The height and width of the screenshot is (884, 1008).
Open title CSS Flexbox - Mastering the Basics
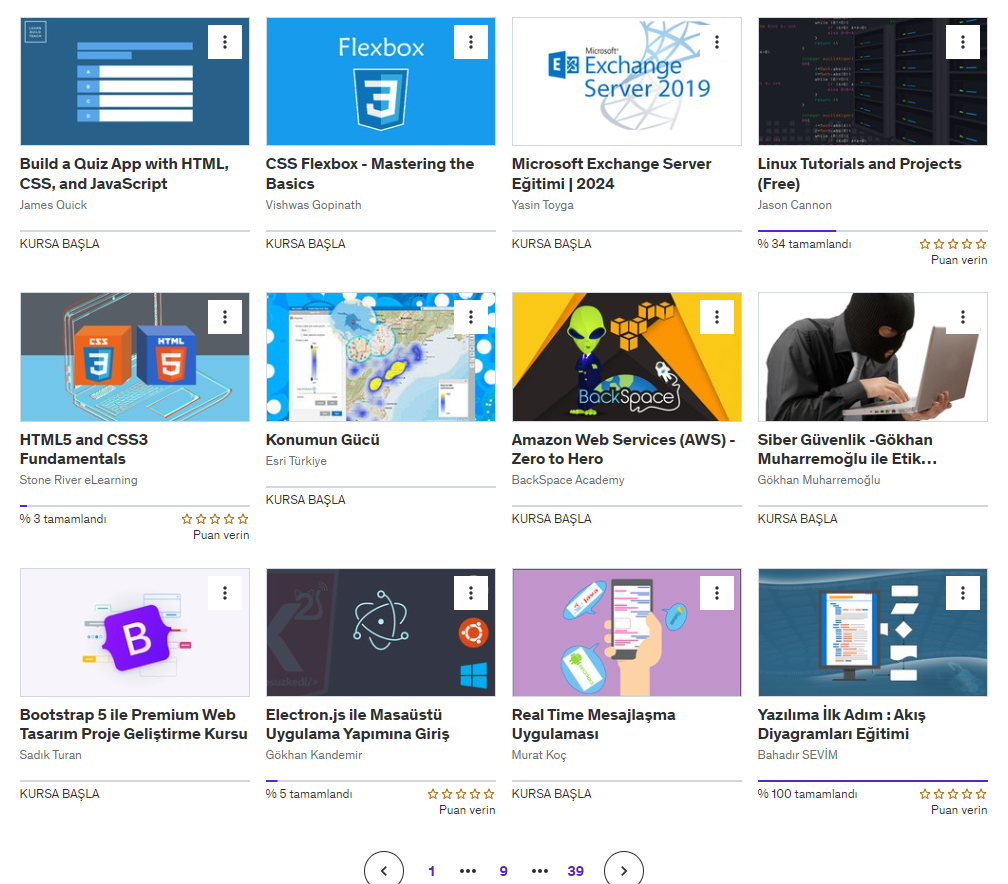click(370, 174)
